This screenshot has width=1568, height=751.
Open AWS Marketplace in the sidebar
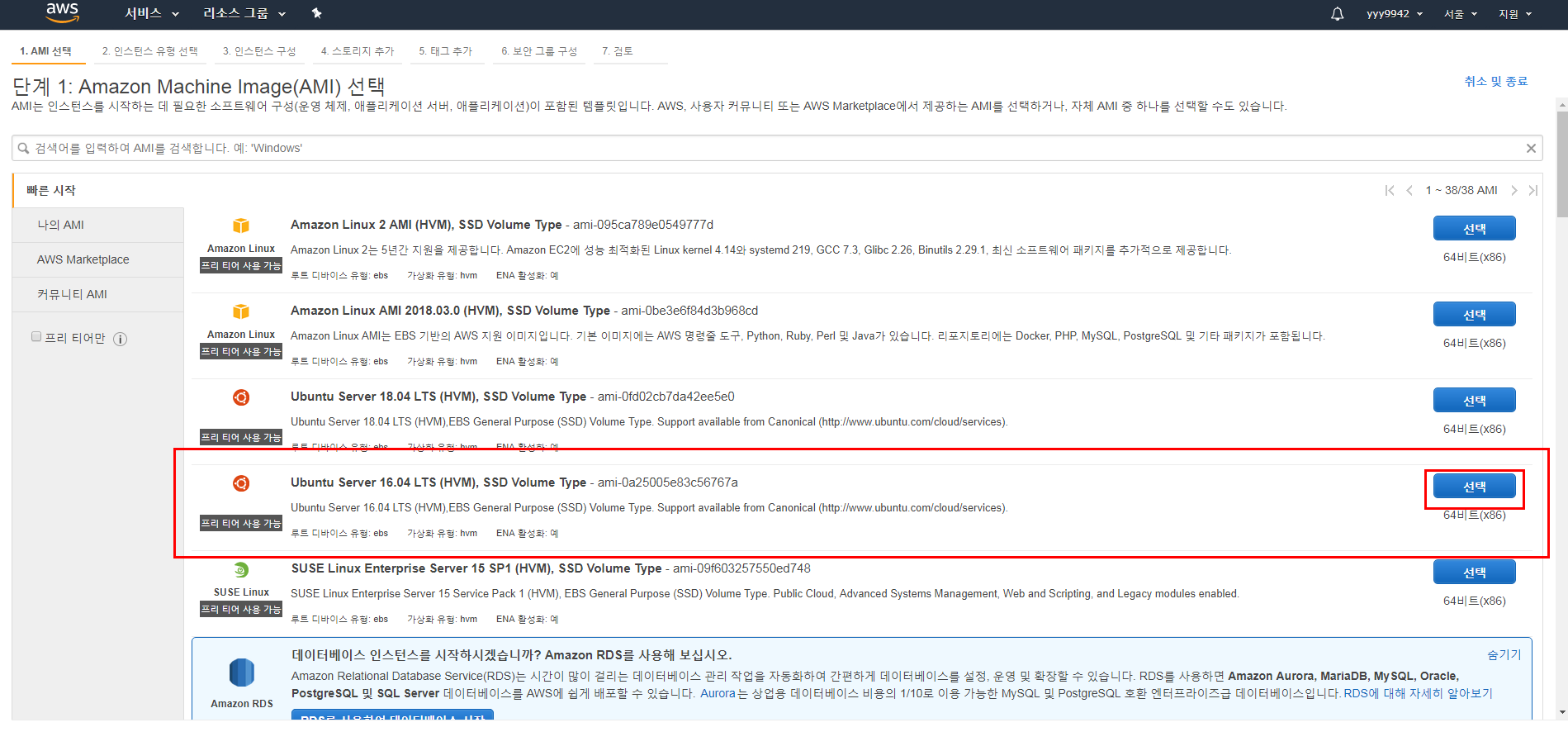point(98,260)
